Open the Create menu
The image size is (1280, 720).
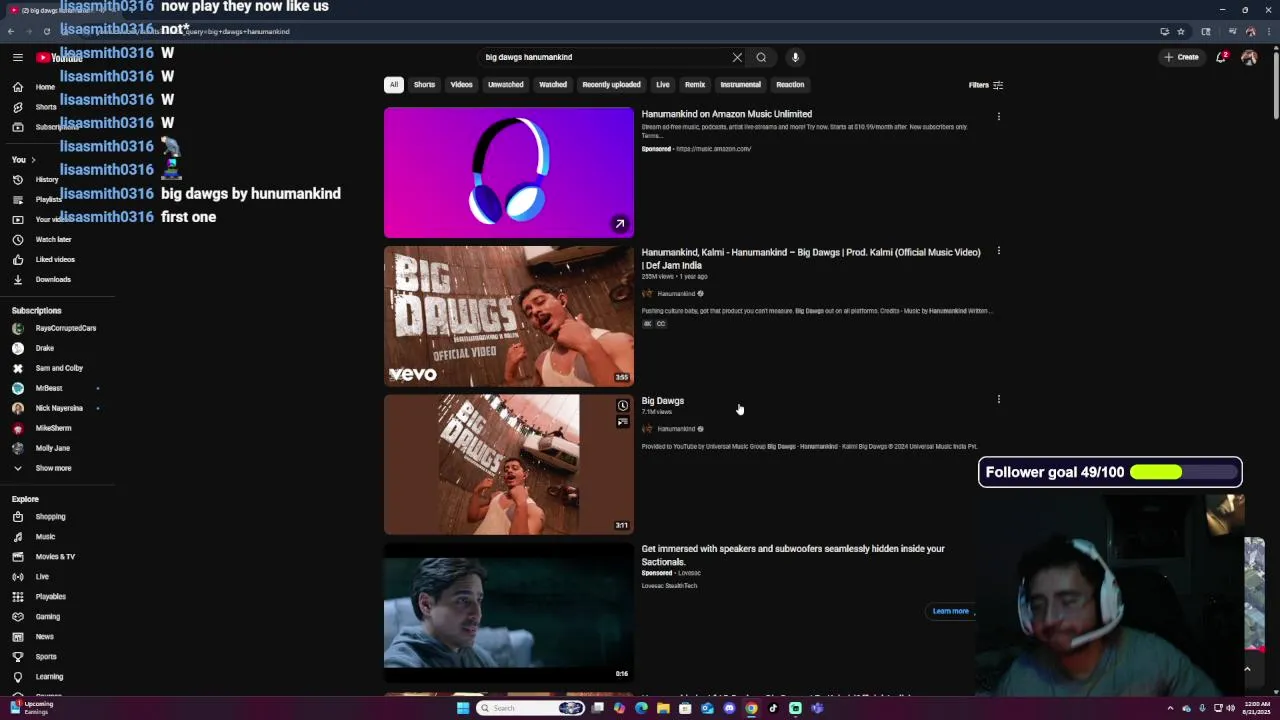tap(1181, 57)
